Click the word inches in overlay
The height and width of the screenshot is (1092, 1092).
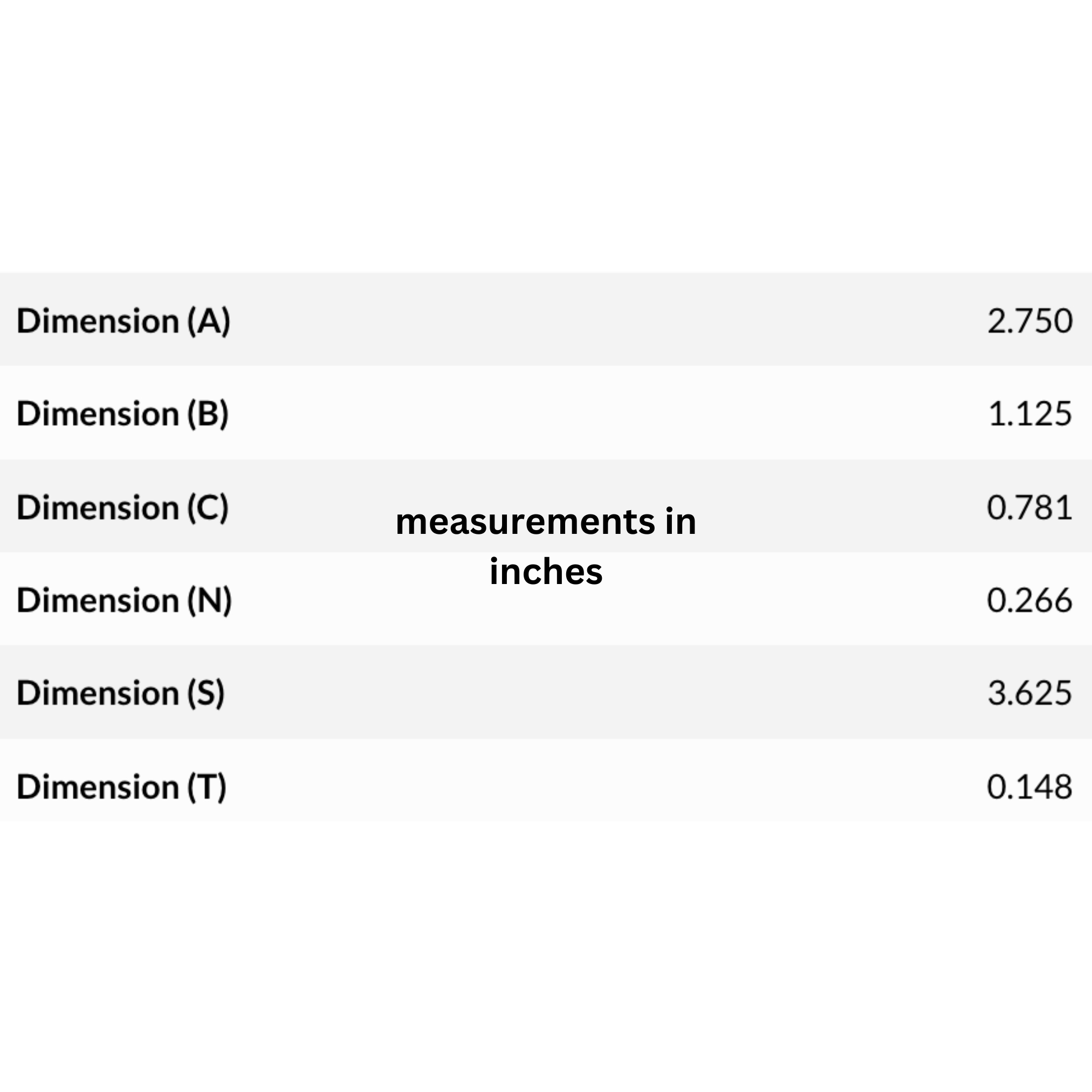coord(546,572)
